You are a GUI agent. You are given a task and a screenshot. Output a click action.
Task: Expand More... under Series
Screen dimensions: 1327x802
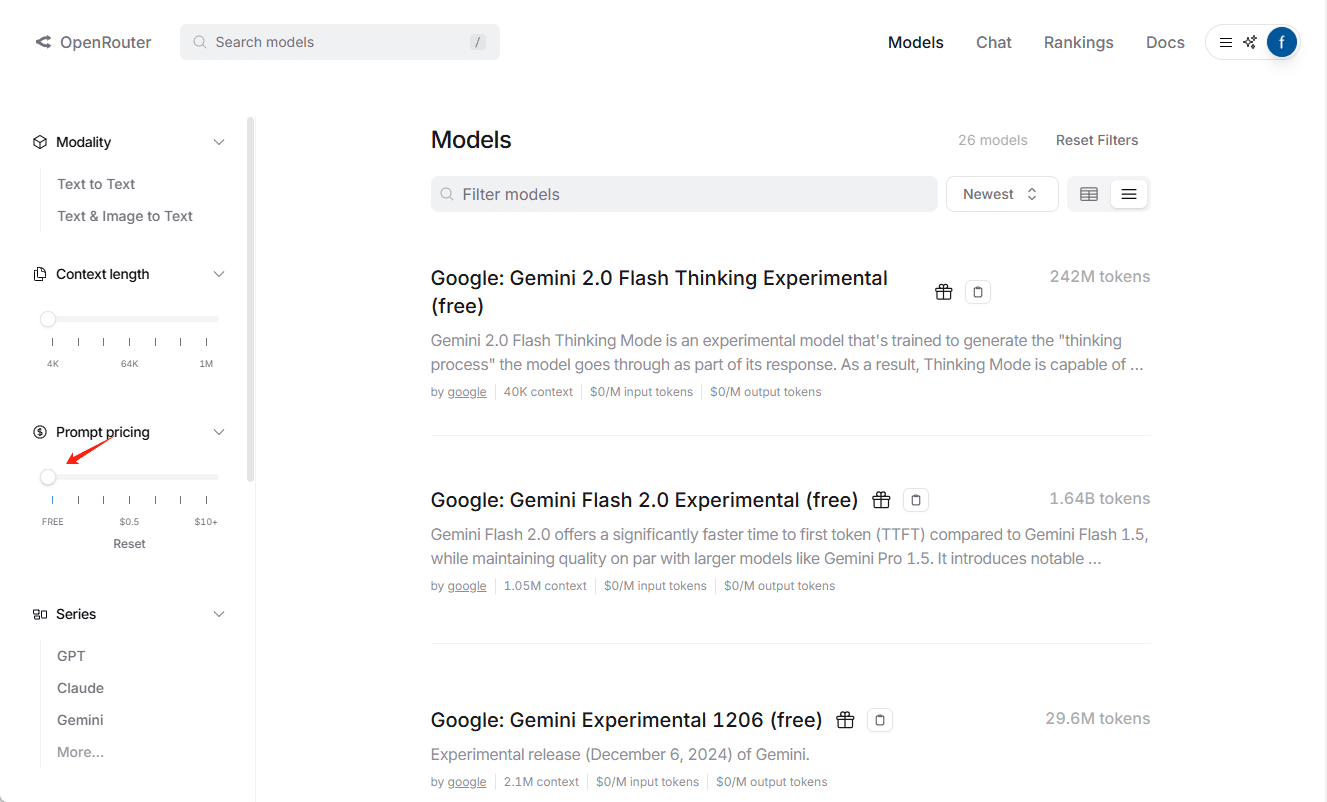coord(80,752)
